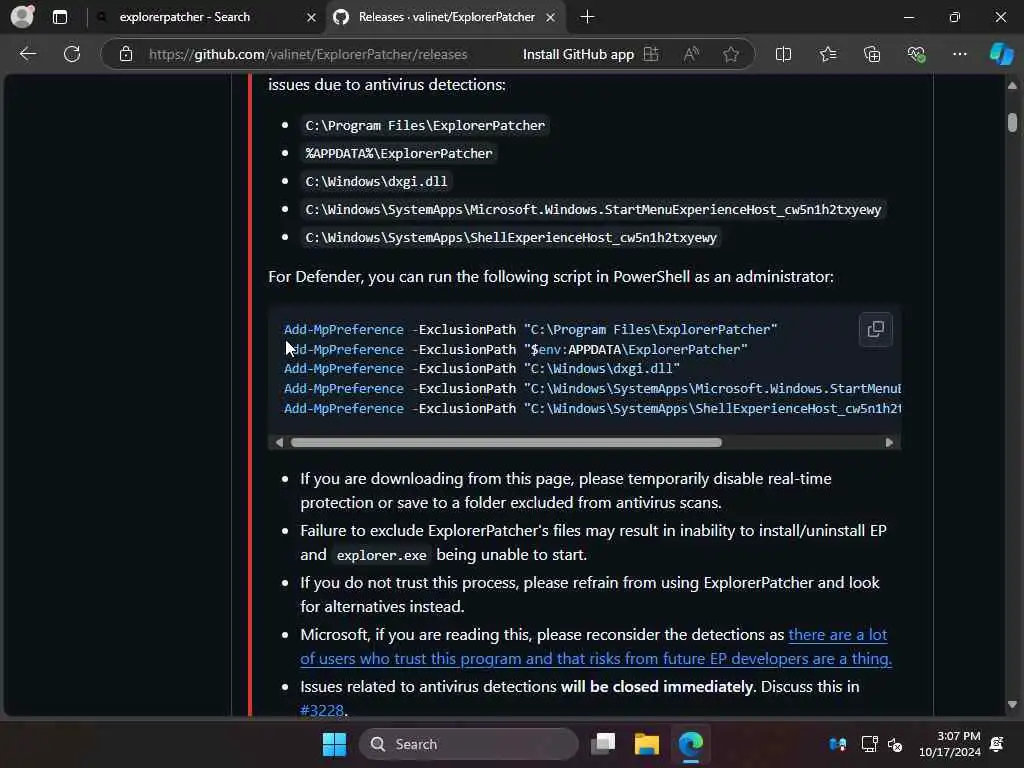Open the tab actions menu icon
This screenshot has height=768, width=1024.
(x=59, y=17)
